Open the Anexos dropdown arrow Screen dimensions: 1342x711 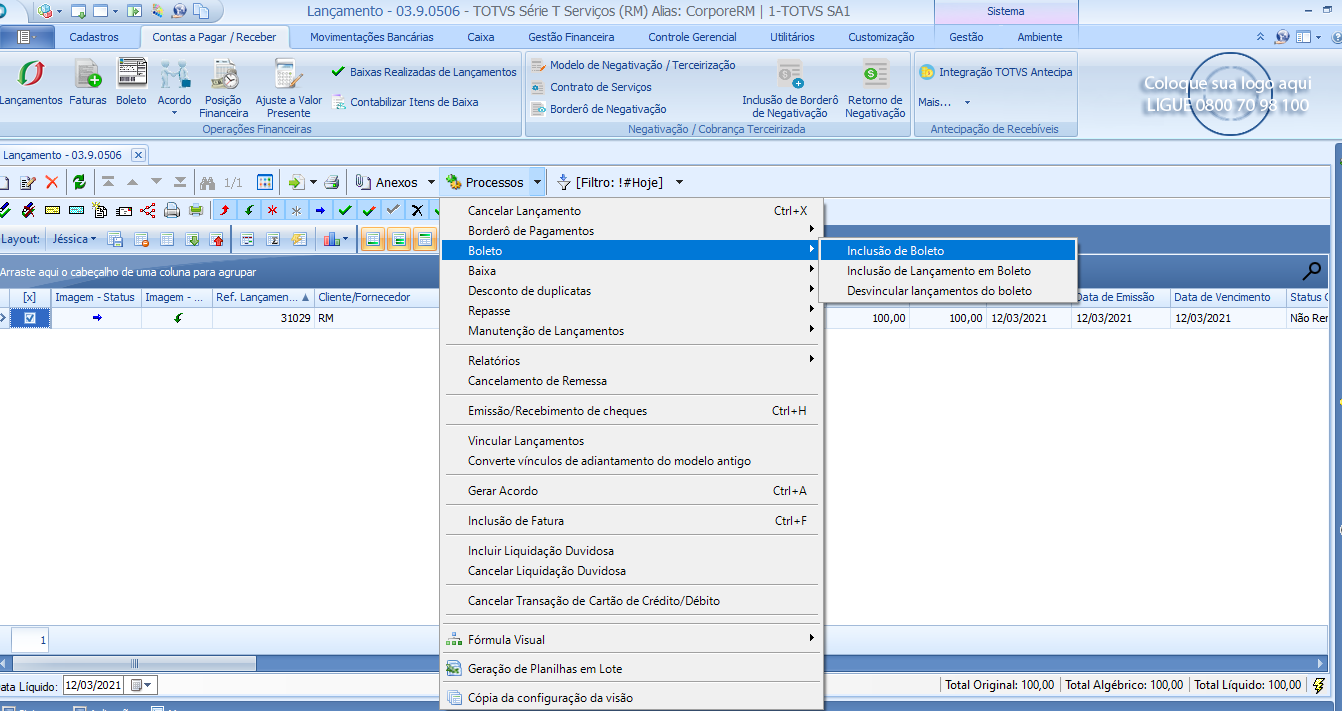click(431, 182)
